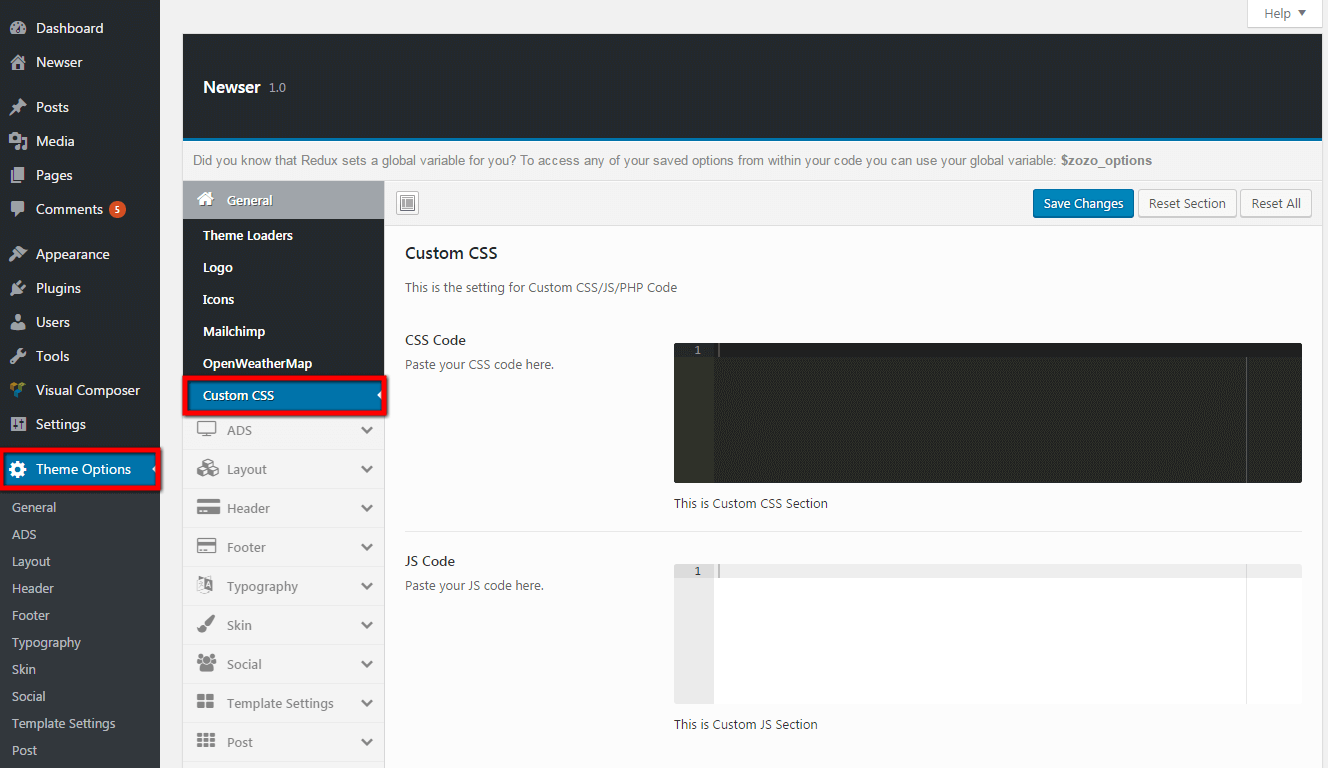
Task: Select the Skin paintbrush icon
Action: (x=206, y=625)
